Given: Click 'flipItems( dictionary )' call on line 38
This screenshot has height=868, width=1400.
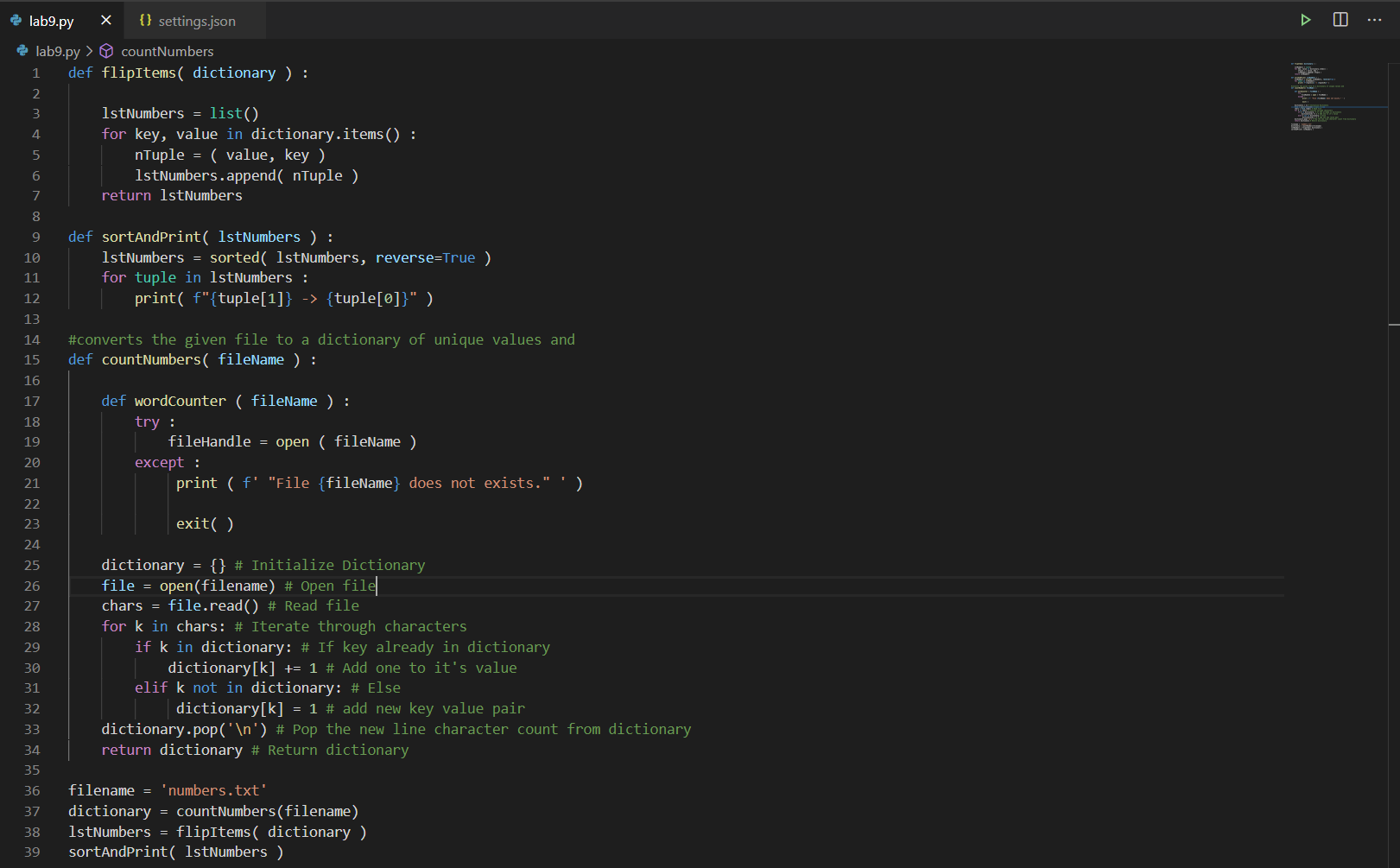Looking at the screenshot, I should (272, 832).
